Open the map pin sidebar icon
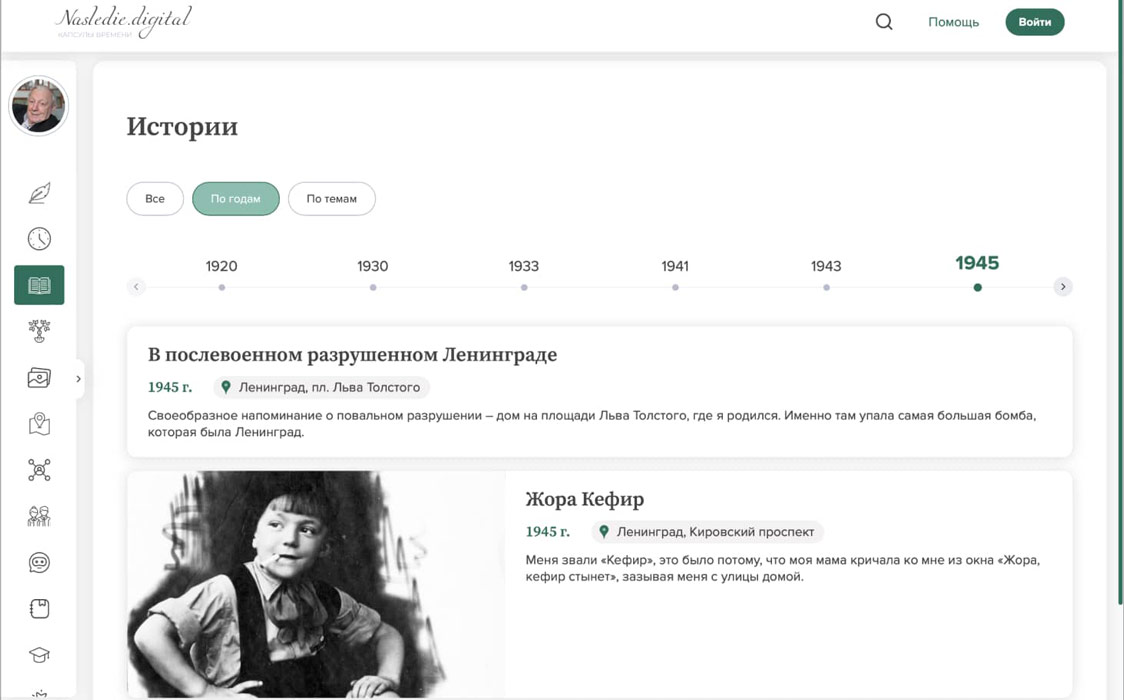 point(39,423)
